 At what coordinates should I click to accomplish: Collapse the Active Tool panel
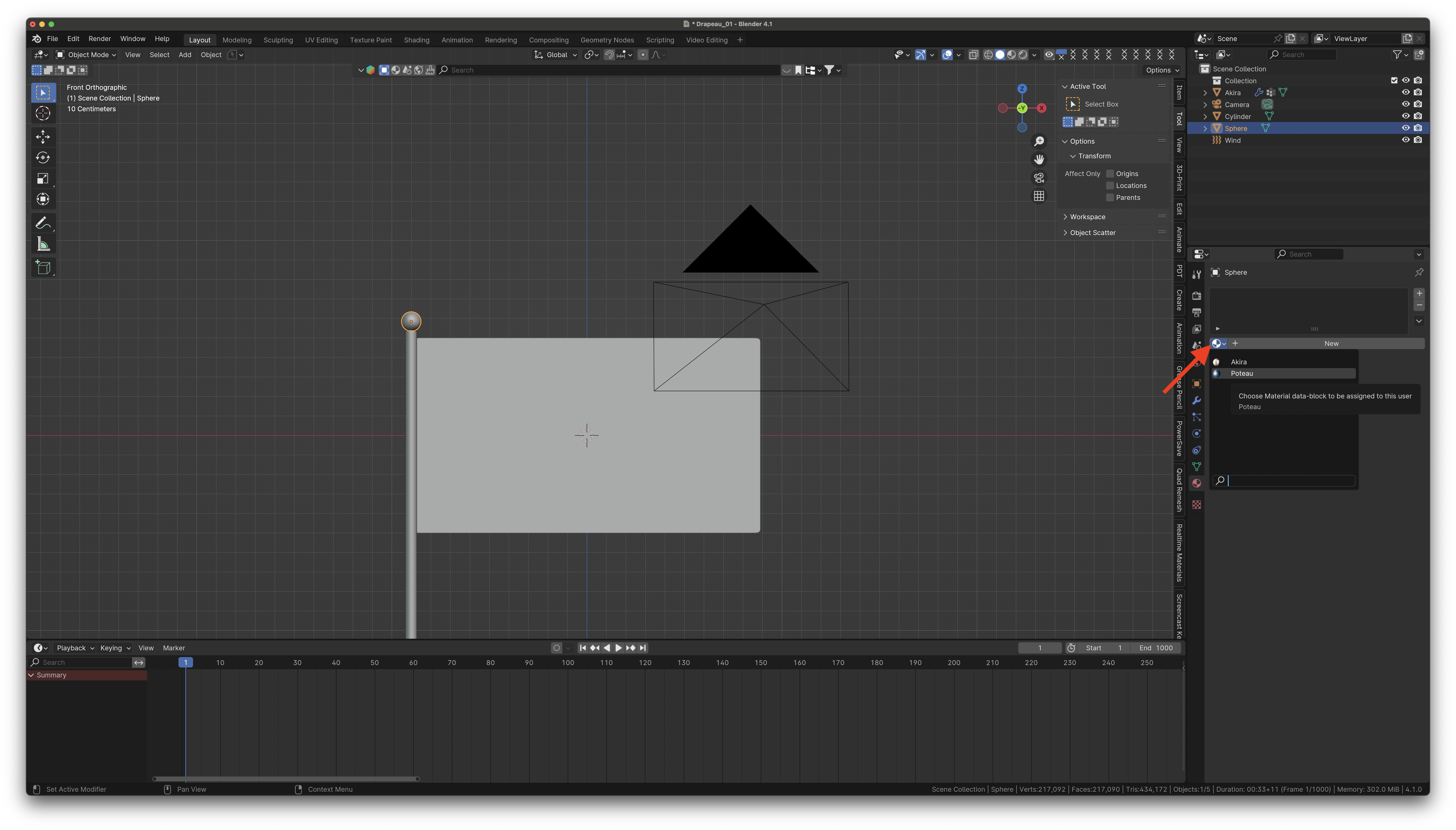(x=1064, y=87)
